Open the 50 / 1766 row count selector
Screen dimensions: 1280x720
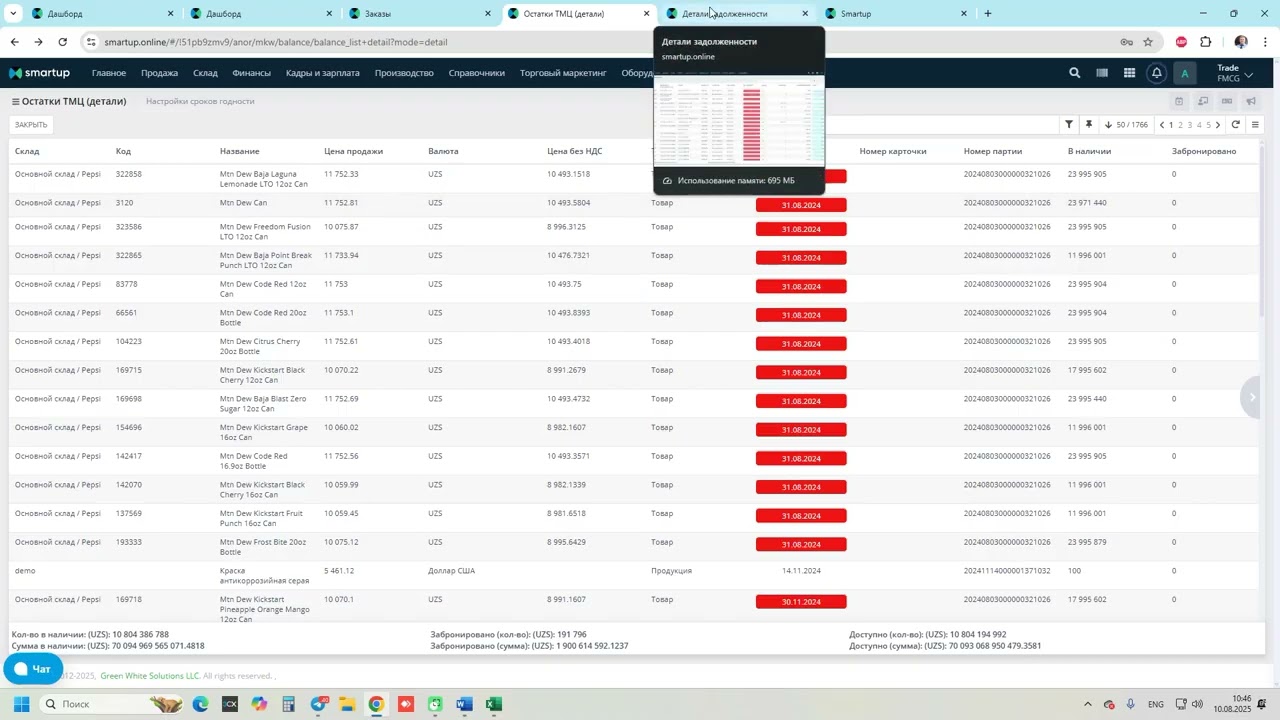1126,125
